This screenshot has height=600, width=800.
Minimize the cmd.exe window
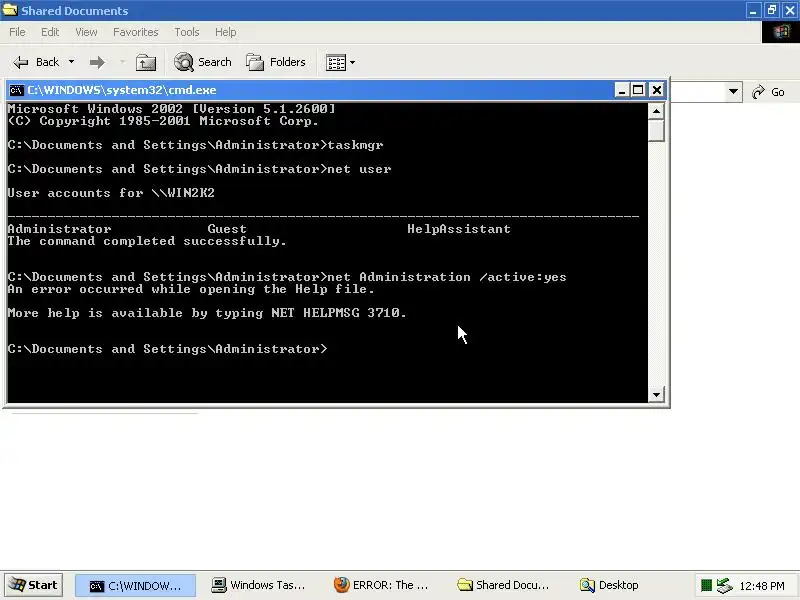point(621,90)
